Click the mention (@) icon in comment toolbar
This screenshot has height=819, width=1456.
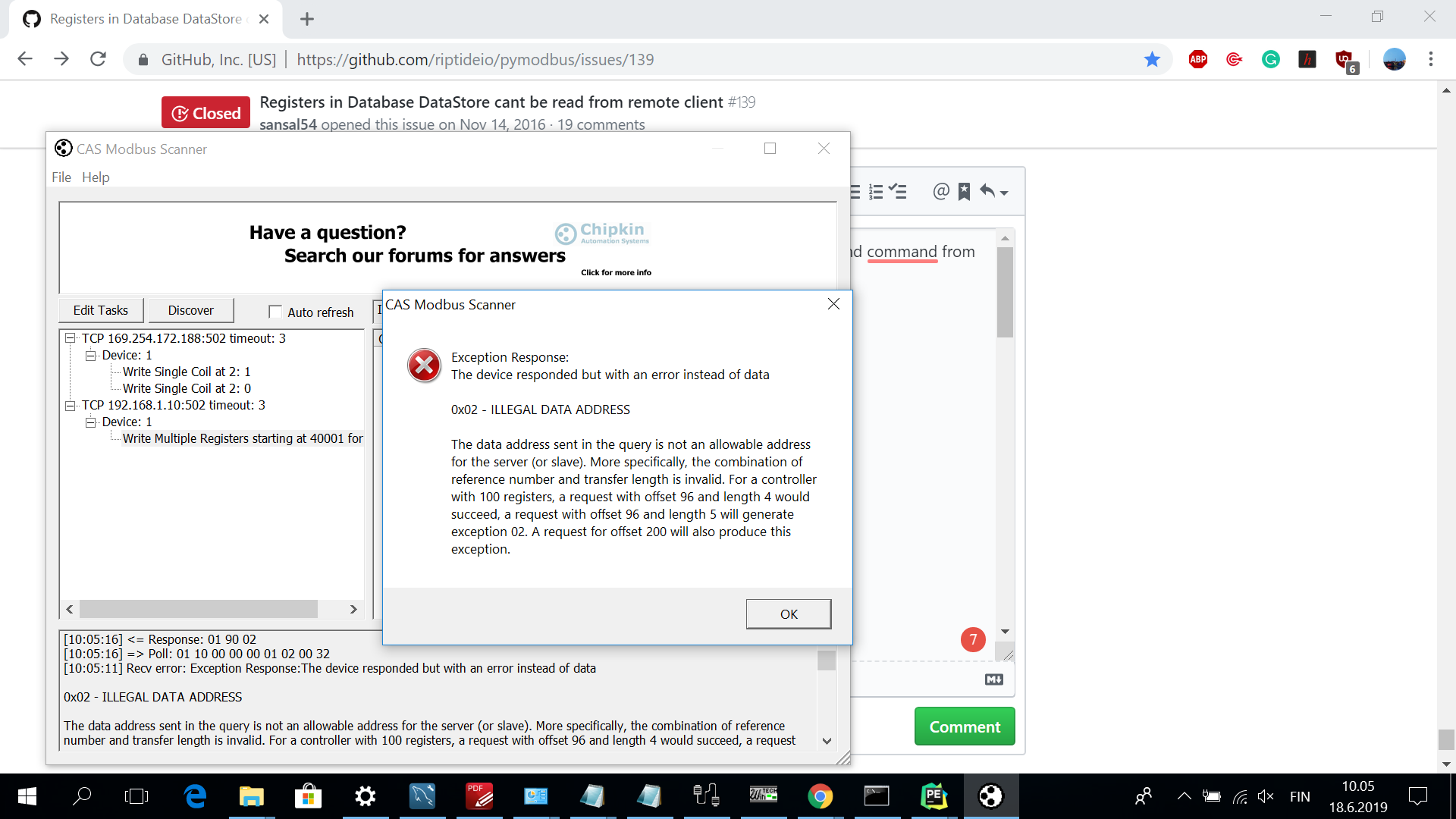click(x=940, y=191)
